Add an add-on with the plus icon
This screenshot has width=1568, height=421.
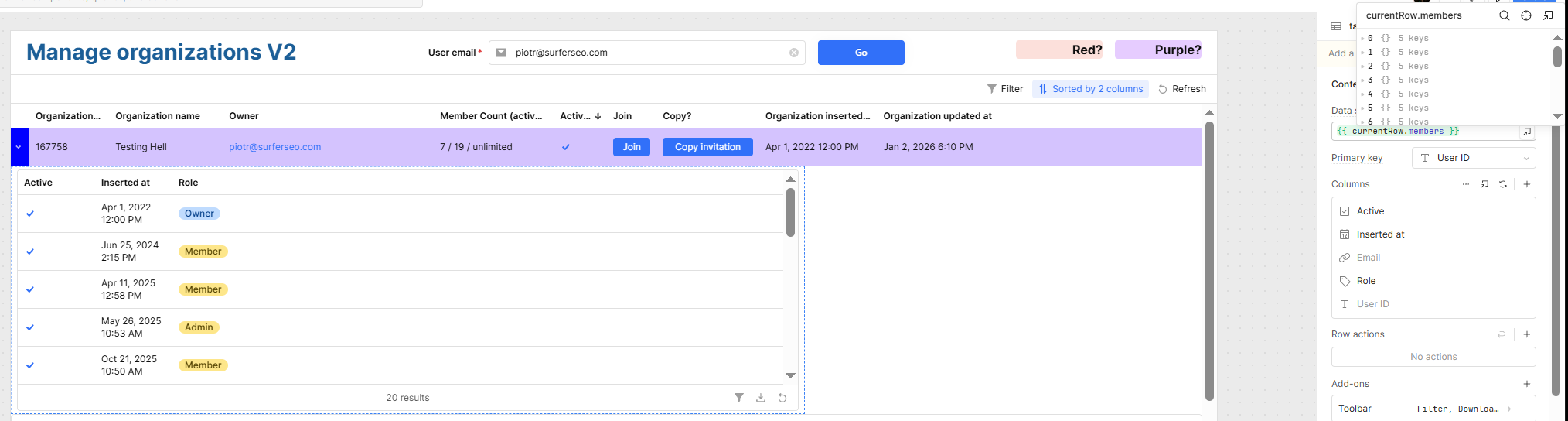1527,384
